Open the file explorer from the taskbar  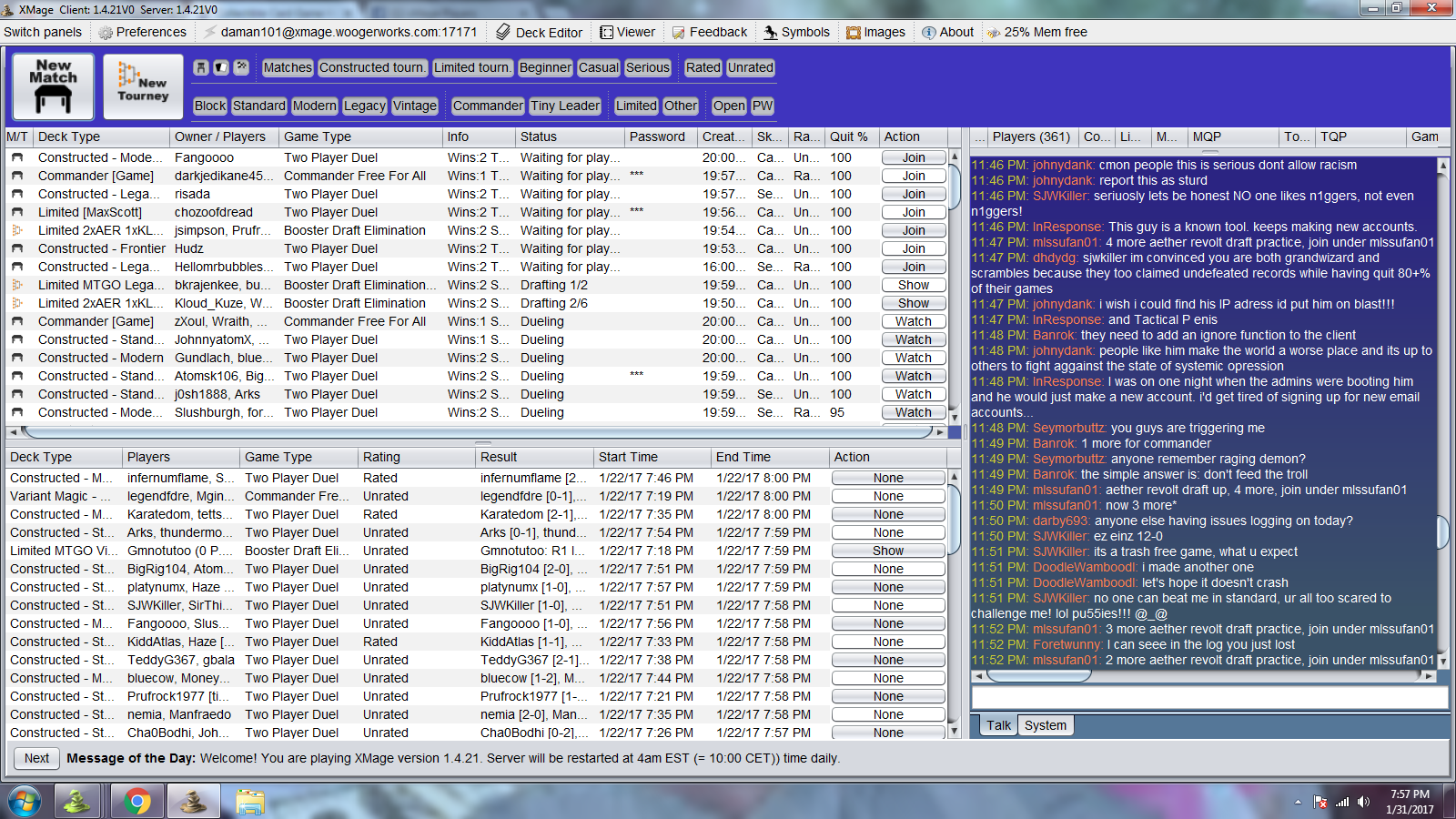pos(249,802)
